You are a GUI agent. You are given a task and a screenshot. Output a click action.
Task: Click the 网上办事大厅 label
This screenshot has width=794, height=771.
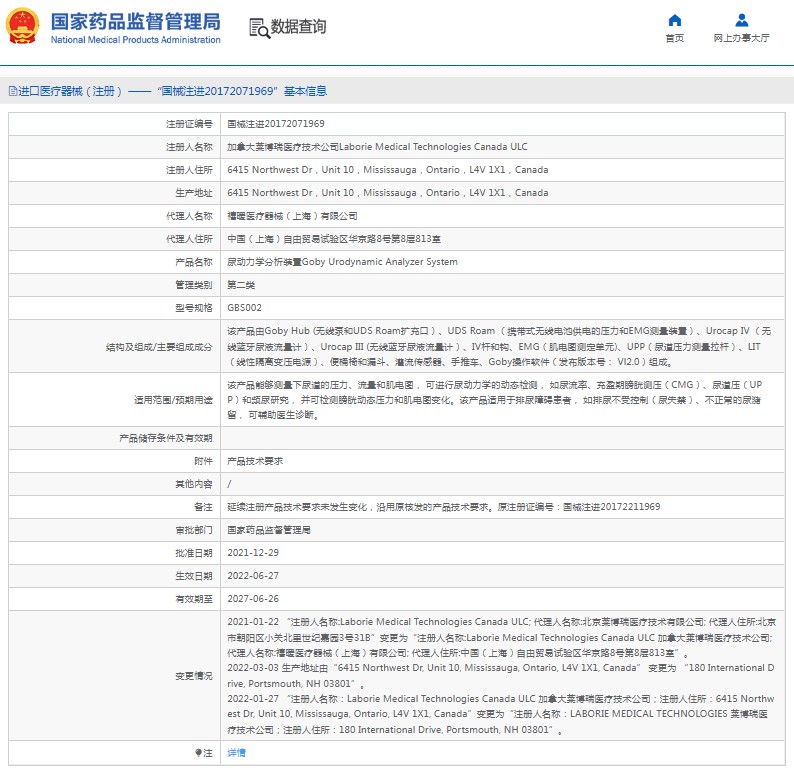click(x=741, y=38)
